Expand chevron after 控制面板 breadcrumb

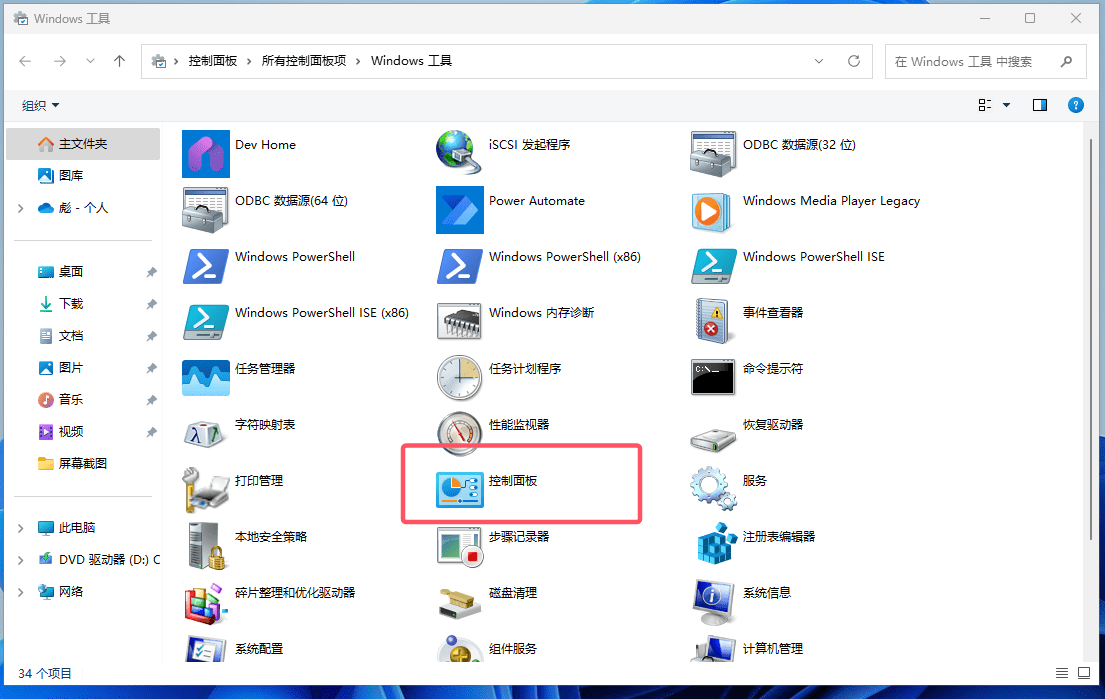249,61
